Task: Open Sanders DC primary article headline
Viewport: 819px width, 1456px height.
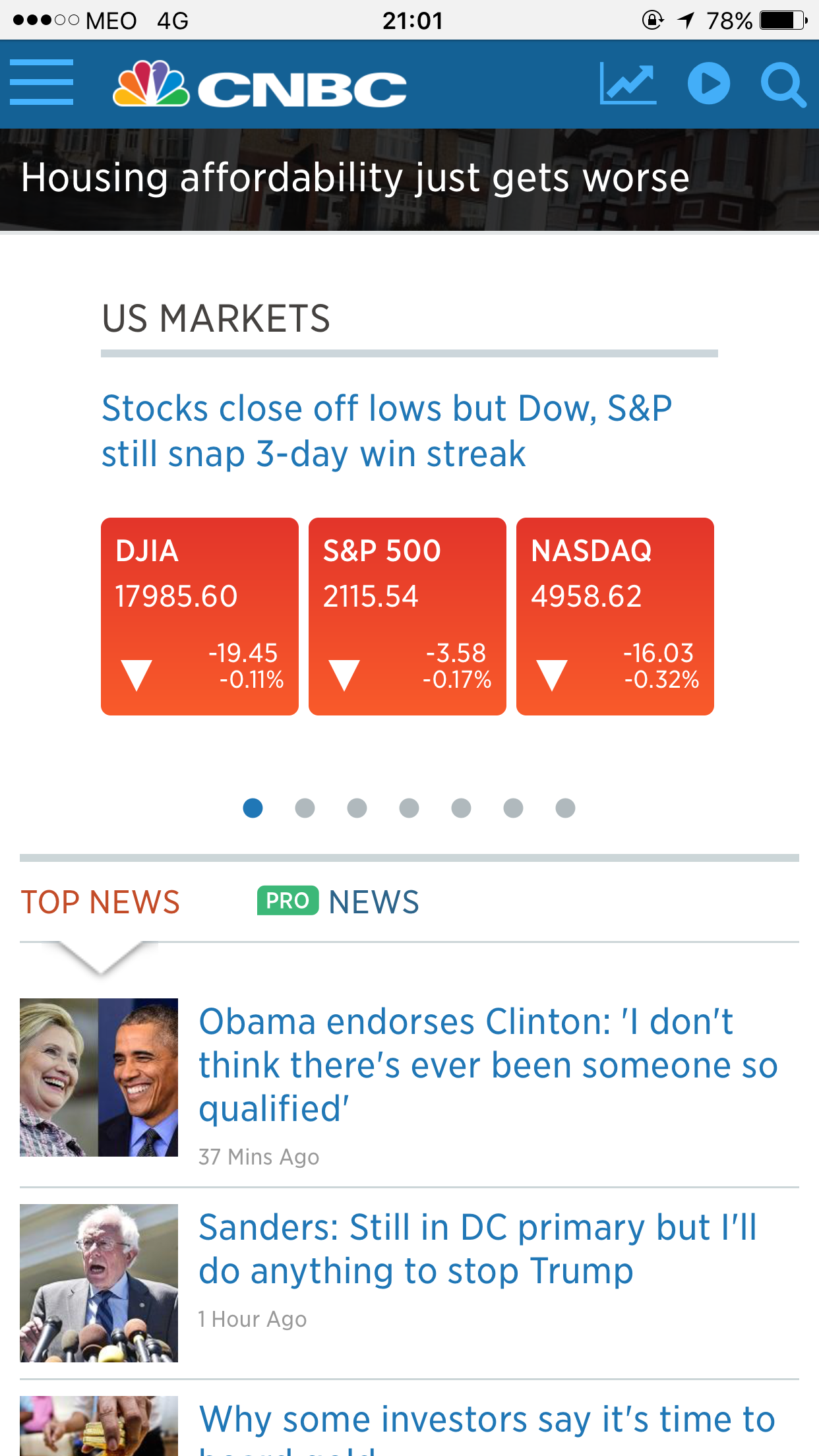Action: [478, 1249]
